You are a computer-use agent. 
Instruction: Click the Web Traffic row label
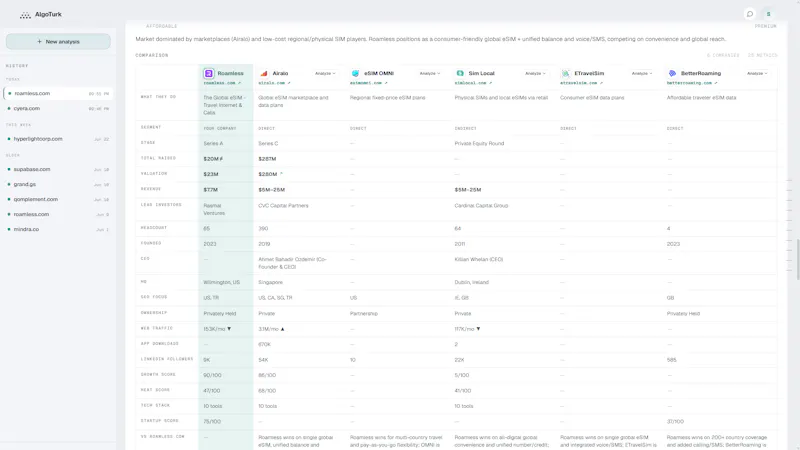tap(157, 328)
